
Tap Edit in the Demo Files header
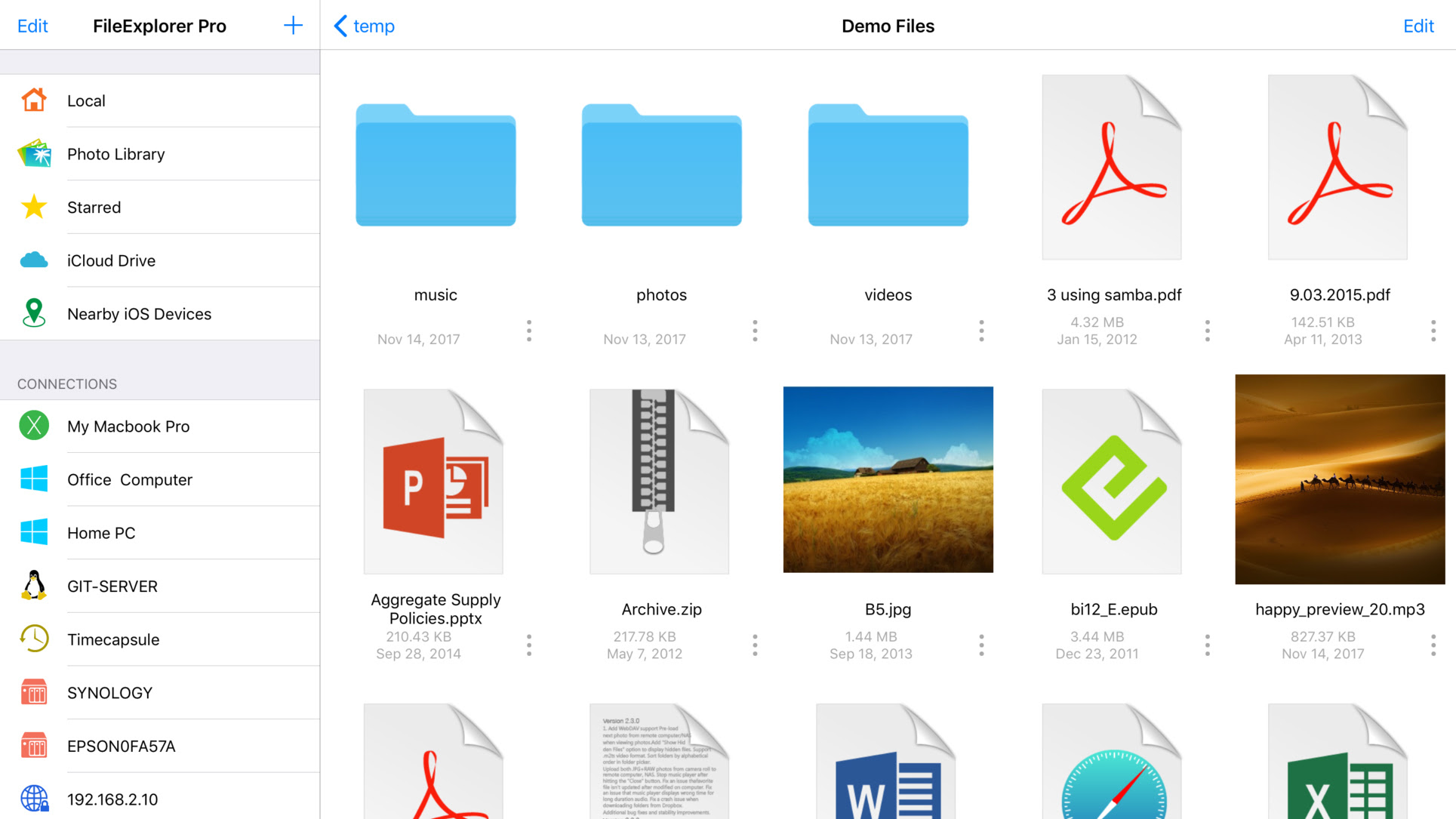click(x=1418, y=26)
